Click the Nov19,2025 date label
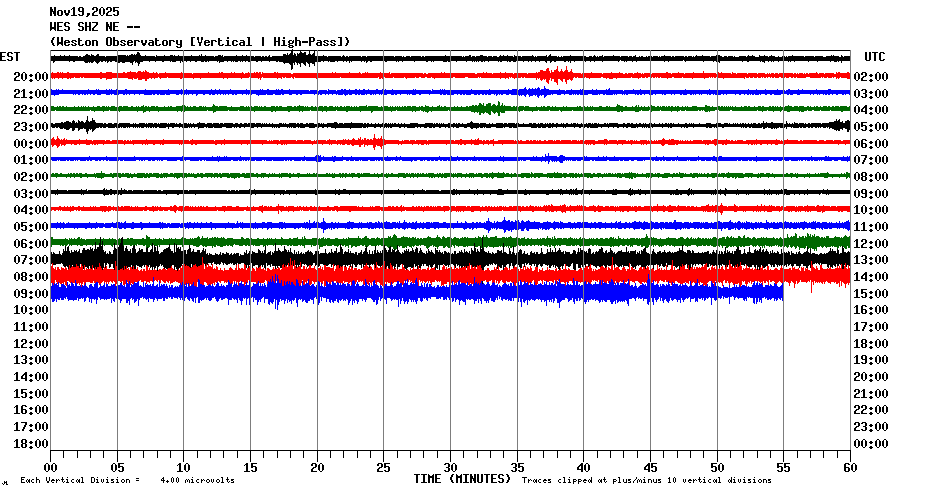Screen dimensions: 930x494 [83, 12]
